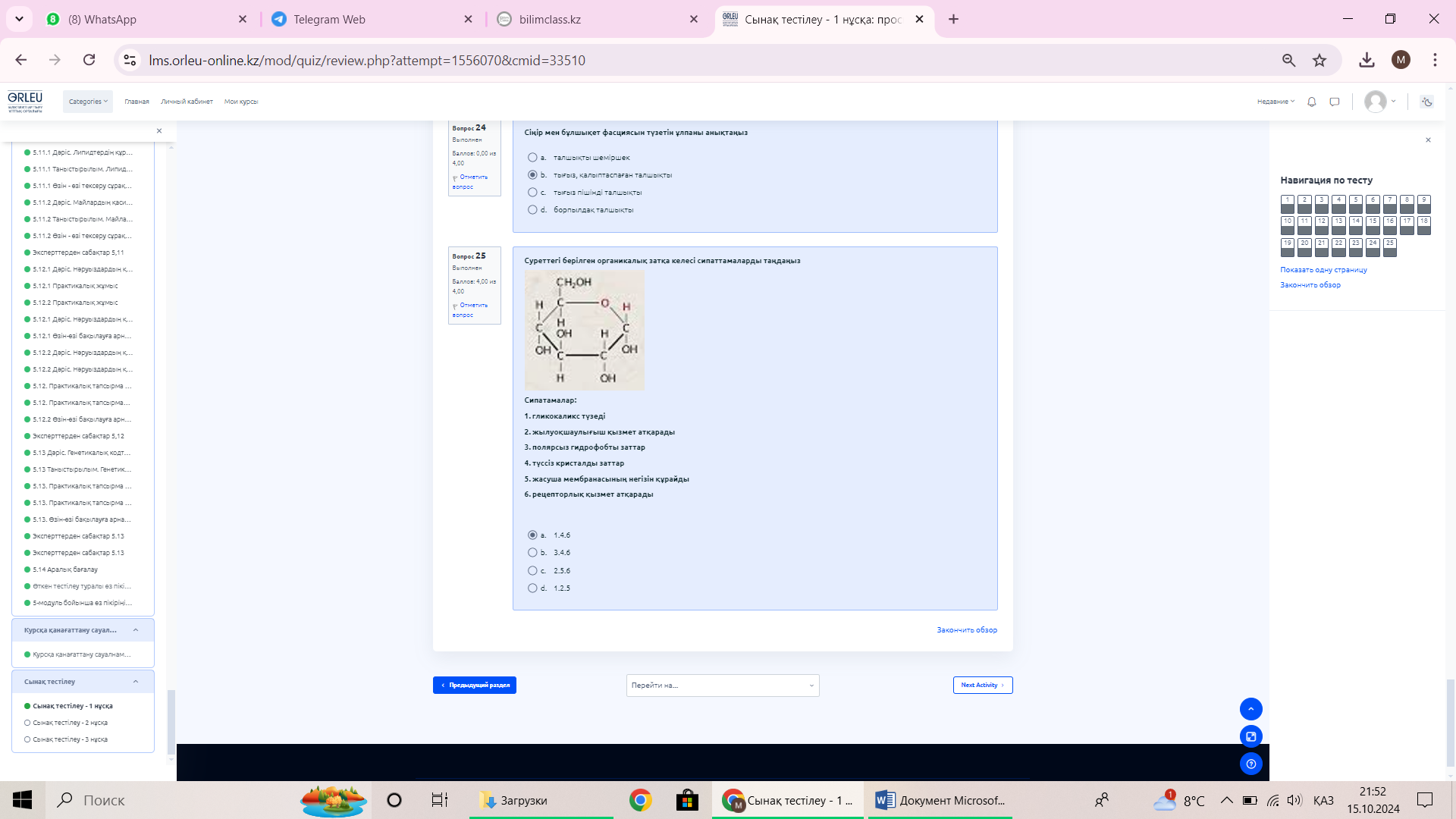1456x819 pixels.
Task: Select answer 'талшықты шеміршек'
Action: (532, 158)
